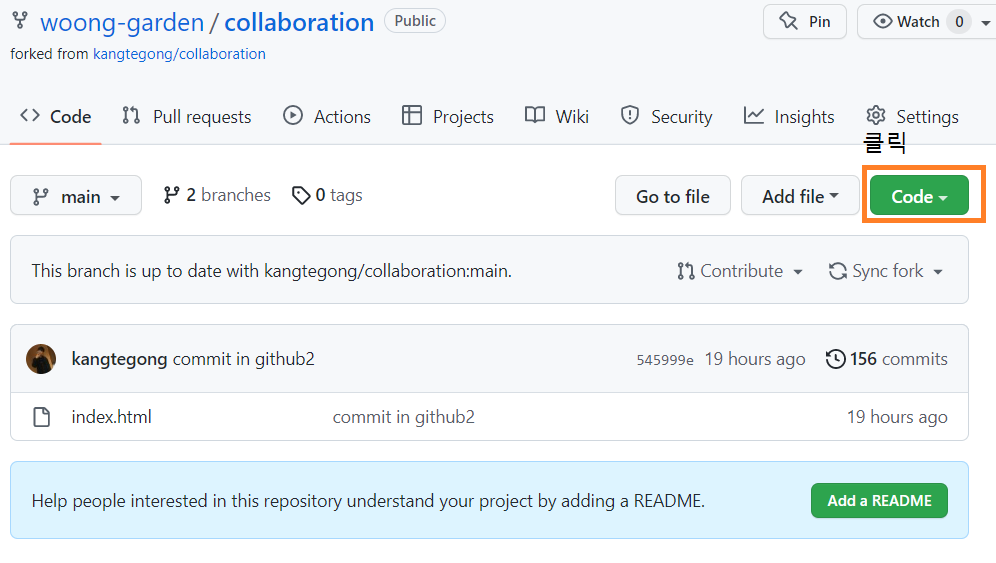Open commit hash 545999e
The width and height of the screenshot is (996, 563).
tap(665, 360)
